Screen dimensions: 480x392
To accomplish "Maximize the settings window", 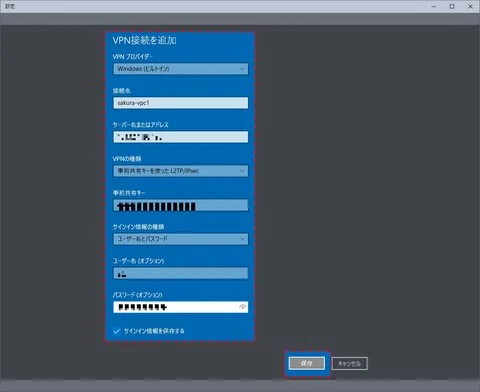I will pyautogui.click(x=452, y=6).
